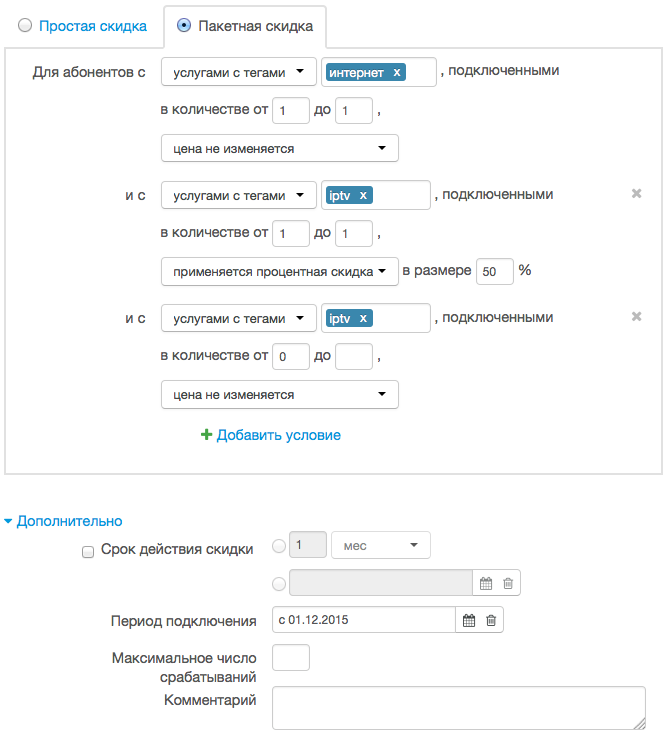Remove the iptv tag in second condition

pyautogui.click(x=363, y=195)
